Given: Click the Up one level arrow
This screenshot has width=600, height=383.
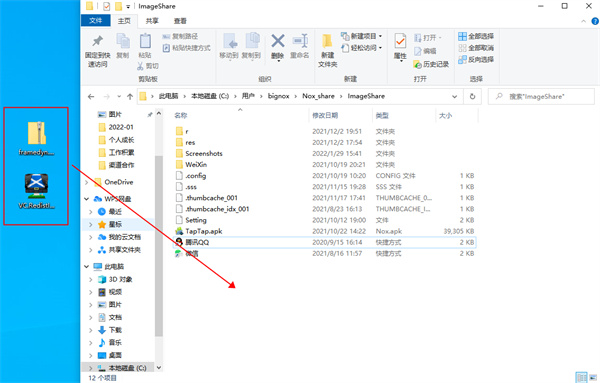Looking at the screenshot, I should pyautogui.click(x=130, y=96).
